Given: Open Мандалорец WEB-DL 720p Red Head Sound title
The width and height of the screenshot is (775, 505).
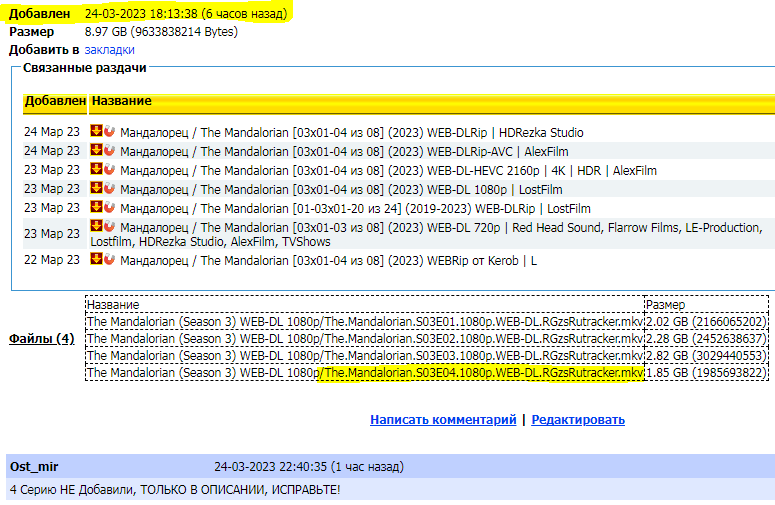Looking at the screenshot, I should (x=427, y=234).
